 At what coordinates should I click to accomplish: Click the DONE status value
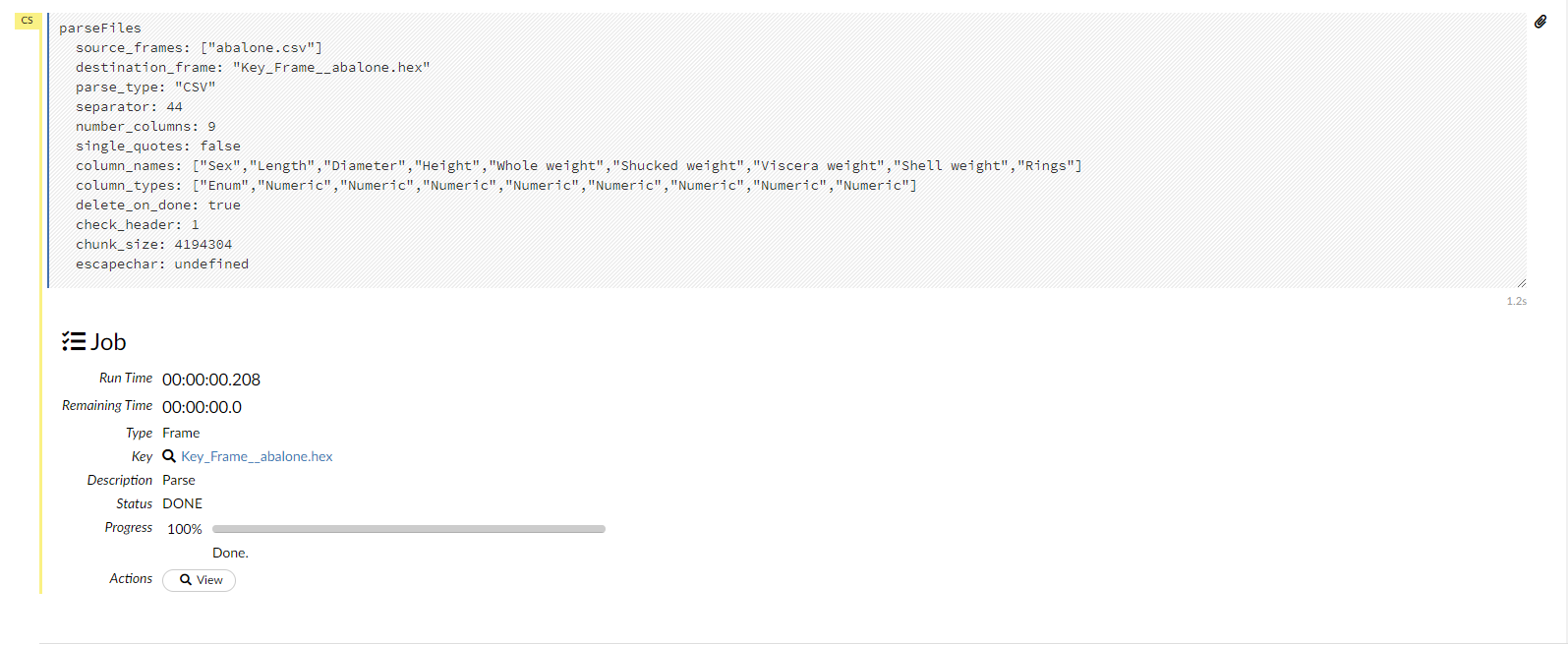point(183,502)
